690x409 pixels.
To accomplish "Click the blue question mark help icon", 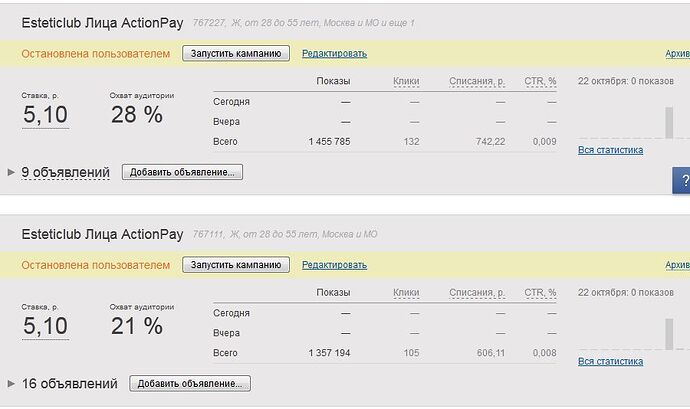I will 682,180.
